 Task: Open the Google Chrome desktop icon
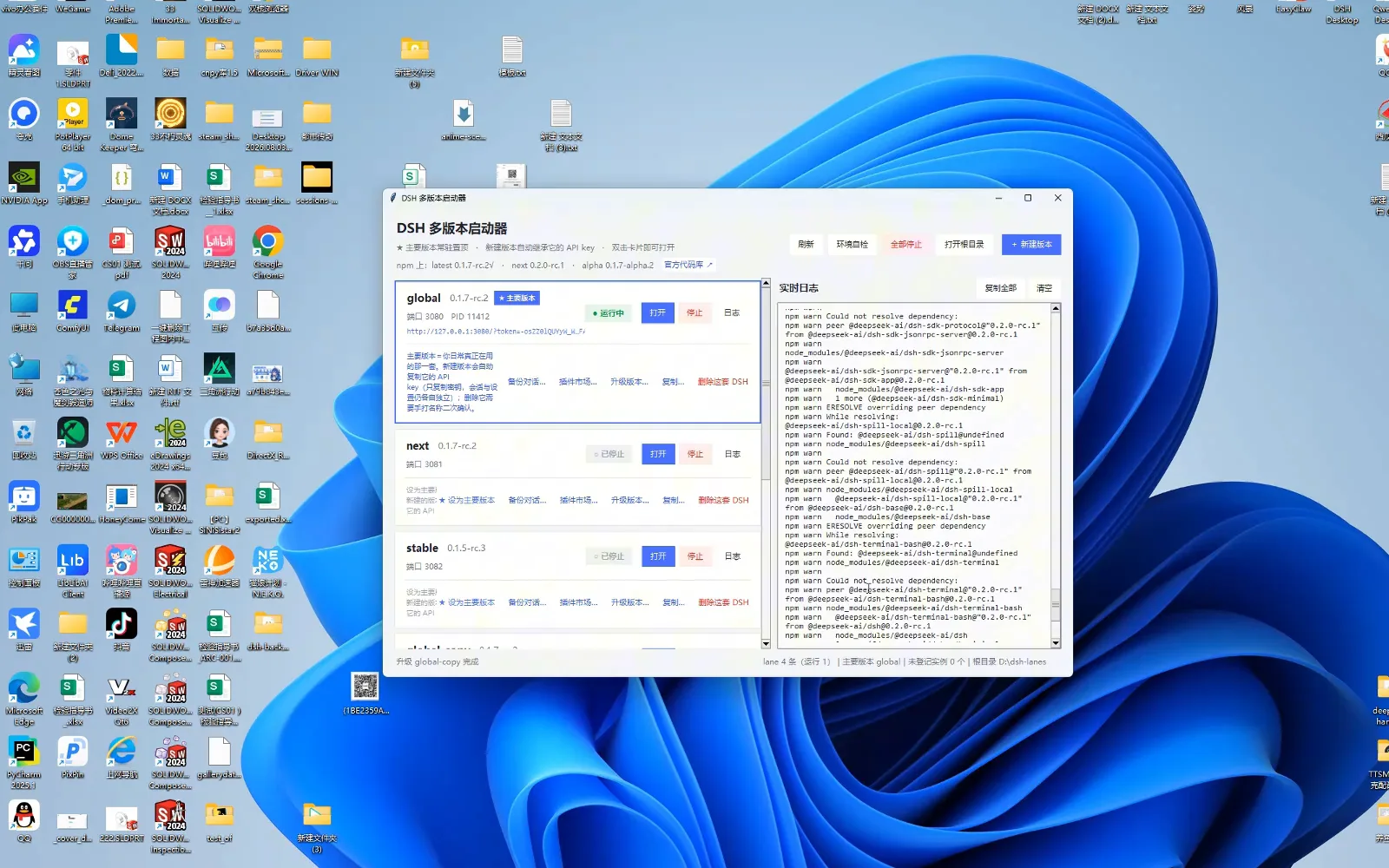[x=268, y=252]
